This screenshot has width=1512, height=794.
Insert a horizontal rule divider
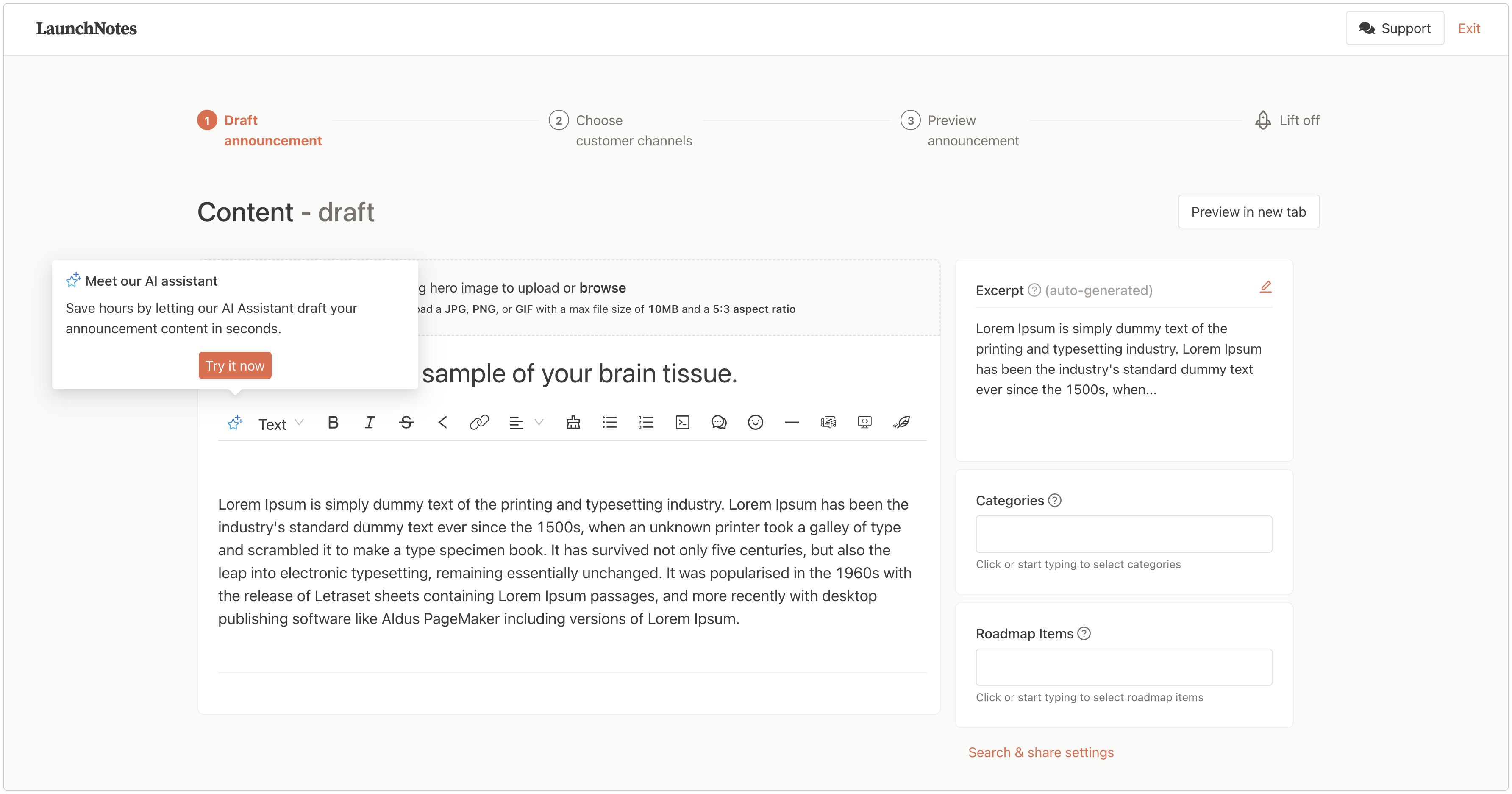pyautogui.click(x=792, y=422)
